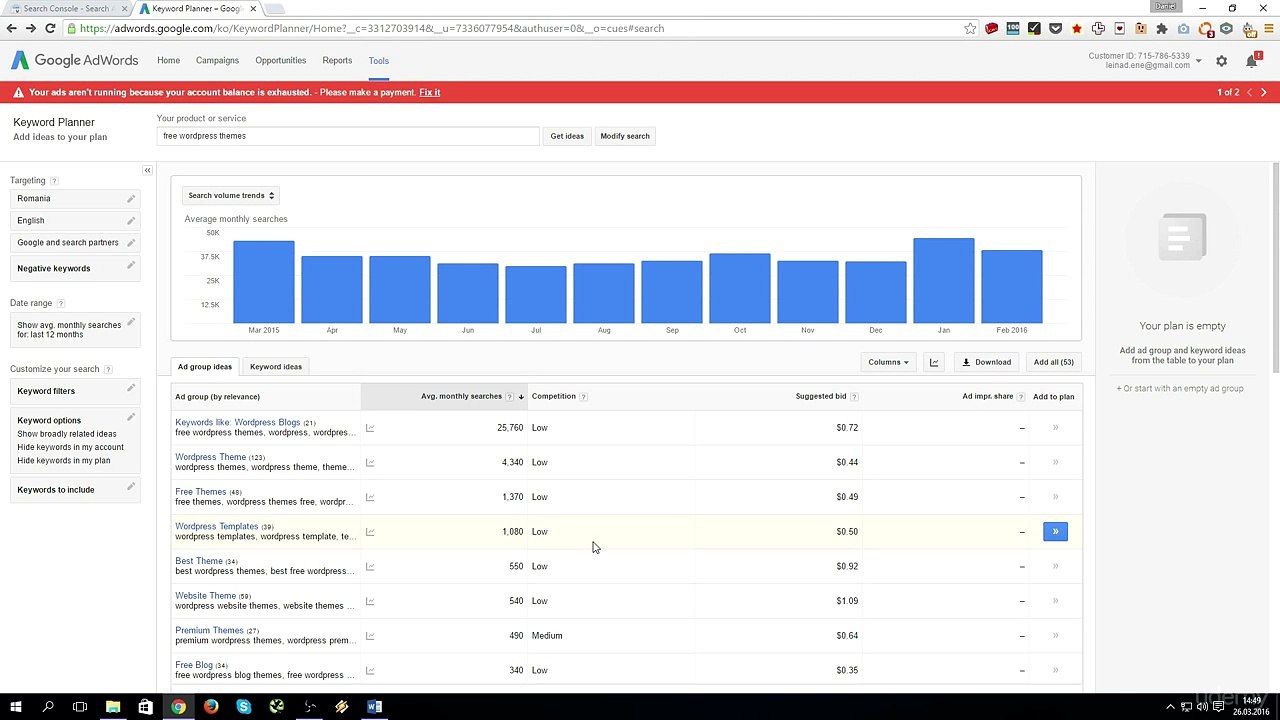Click Google AdWords logo
Viewport: 1280px width, 720px height.
(x=75, y=61)
